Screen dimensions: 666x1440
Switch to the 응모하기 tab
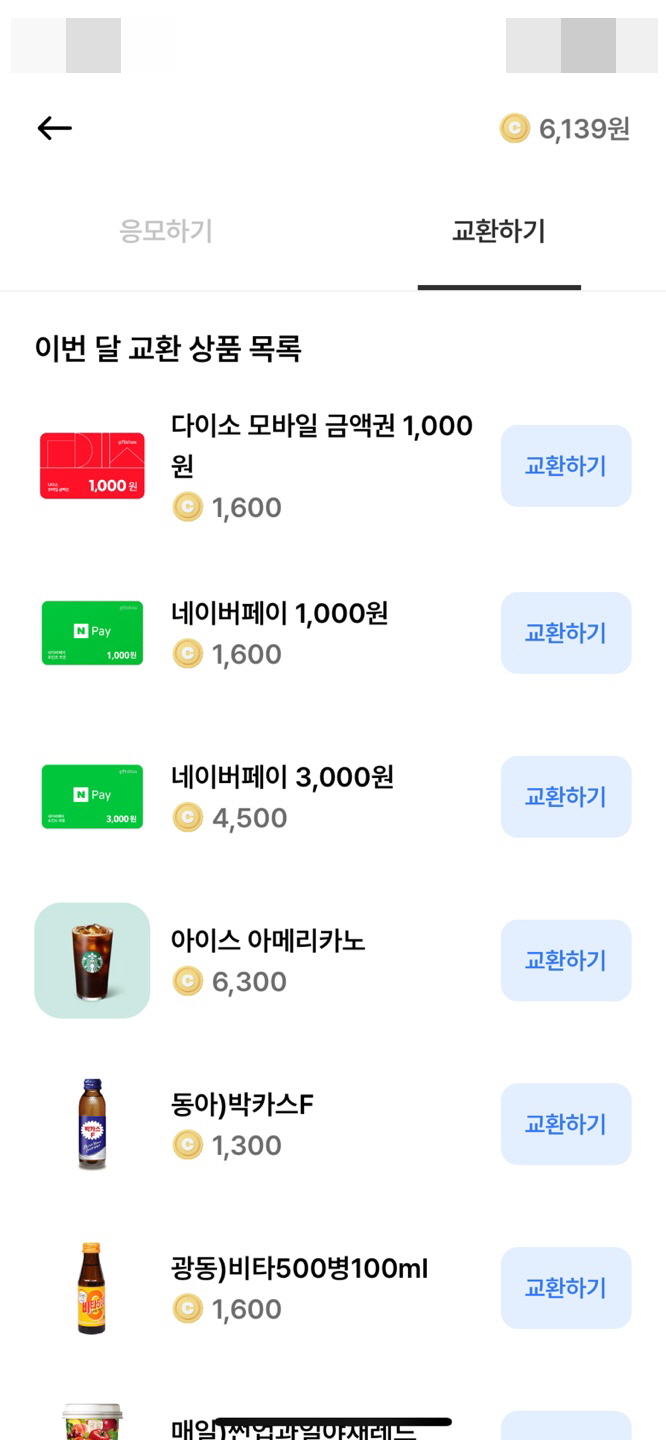coord(165,228)
